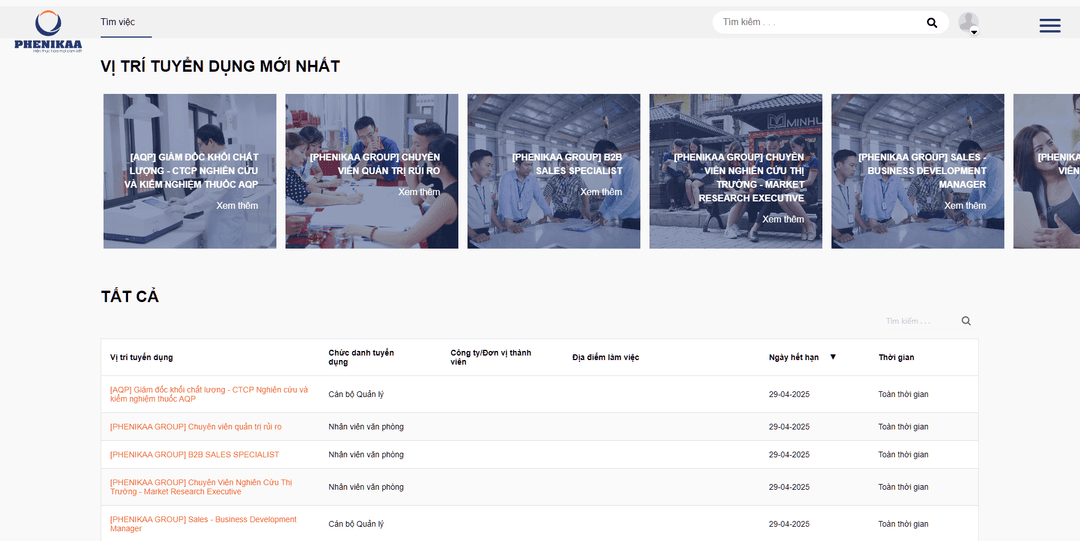Click the Phenikaa logo
The image size is (1080, 541).
(48, 30)
